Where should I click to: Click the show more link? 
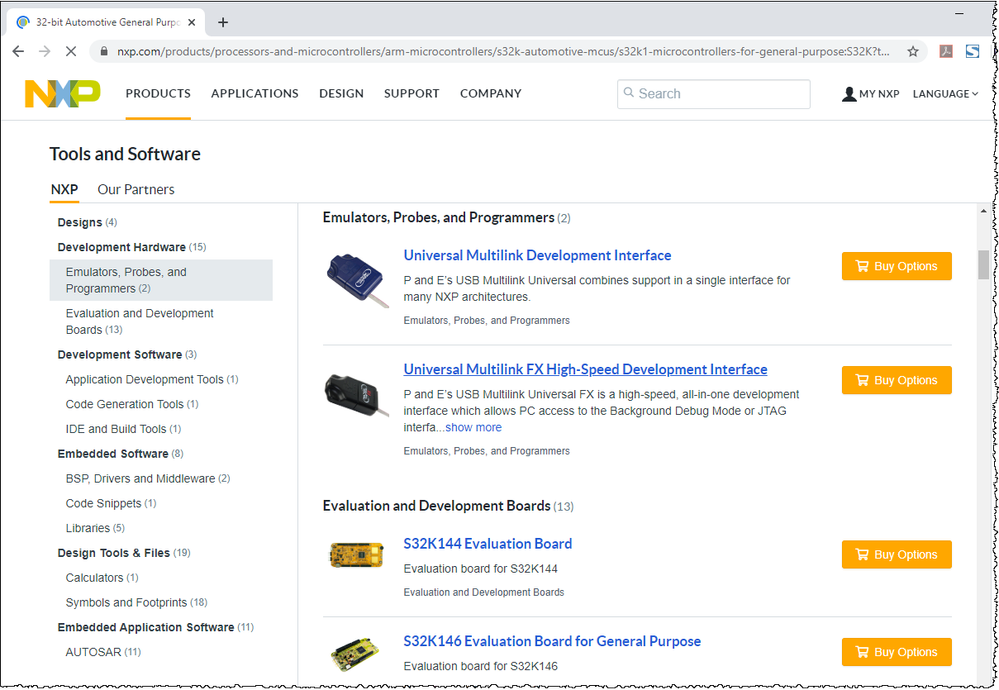473,428
